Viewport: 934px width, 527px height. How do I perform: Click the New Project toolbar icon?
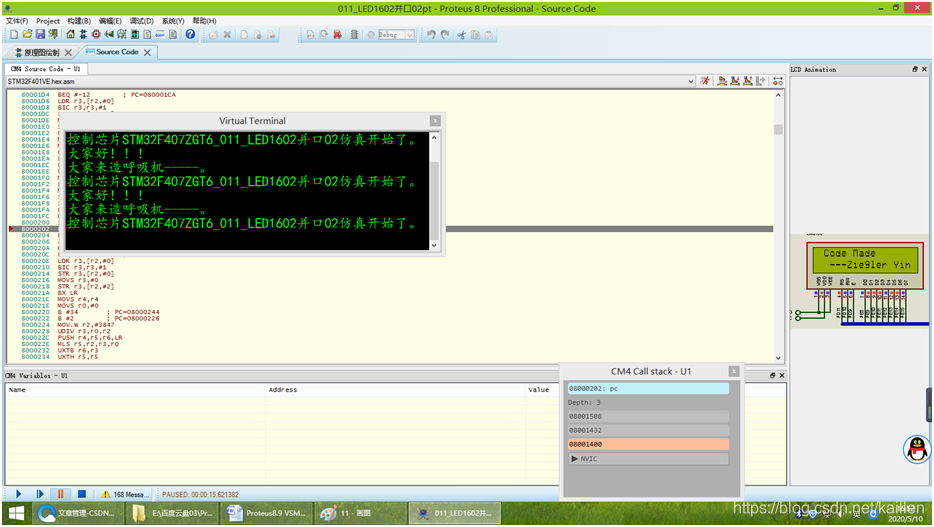pos(14,35)
